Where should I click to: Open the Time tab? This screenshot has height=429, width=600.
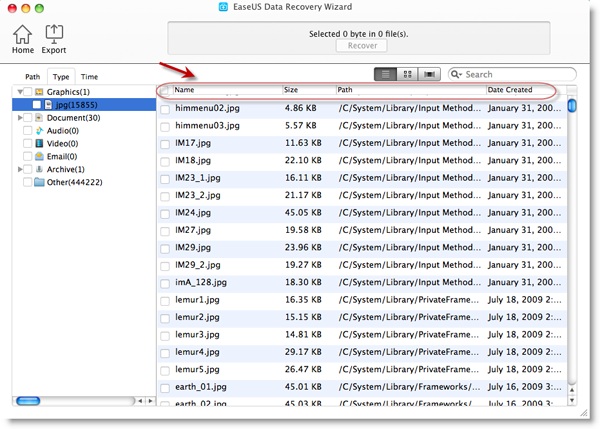pos(90,77)
